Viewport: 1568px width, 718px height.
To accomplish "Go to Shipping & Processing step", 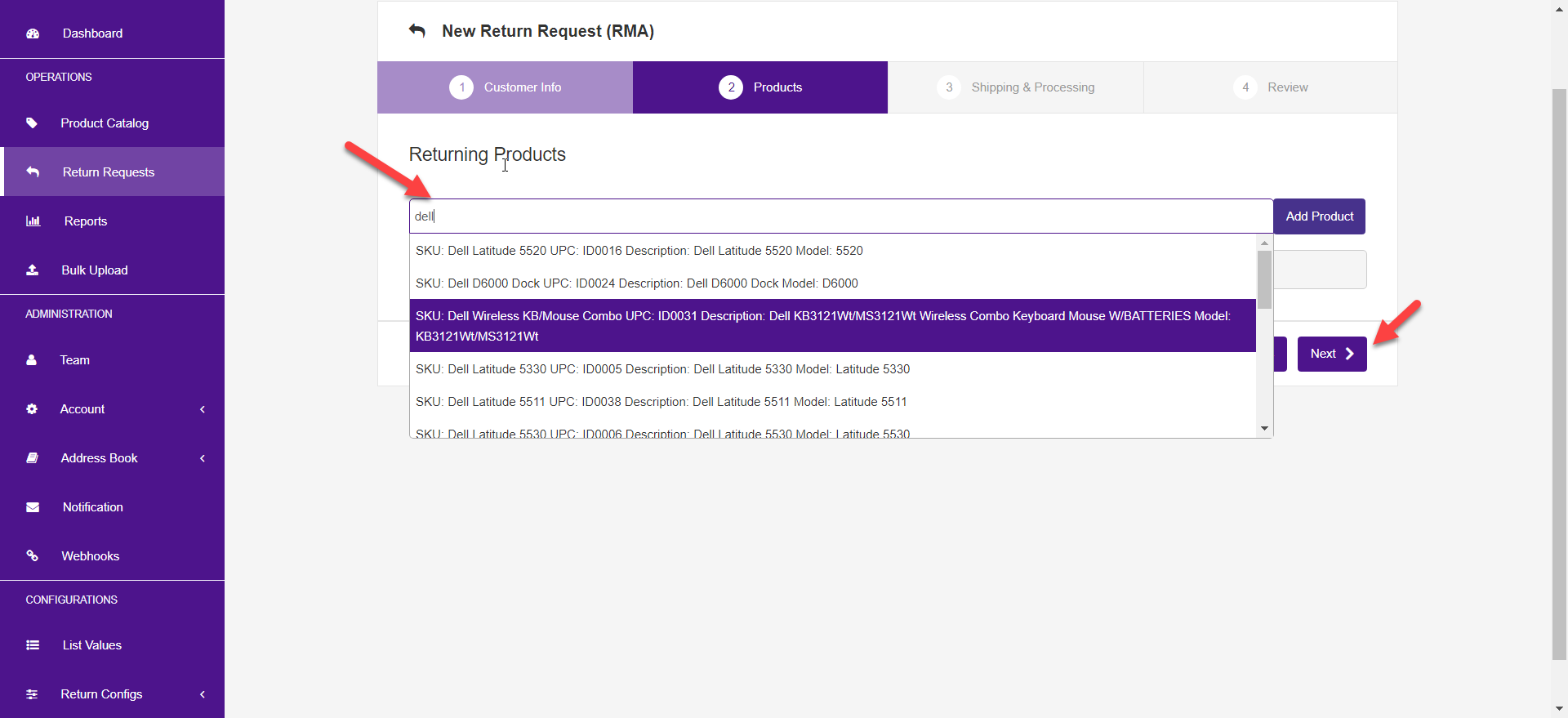I will [1015, 87].
